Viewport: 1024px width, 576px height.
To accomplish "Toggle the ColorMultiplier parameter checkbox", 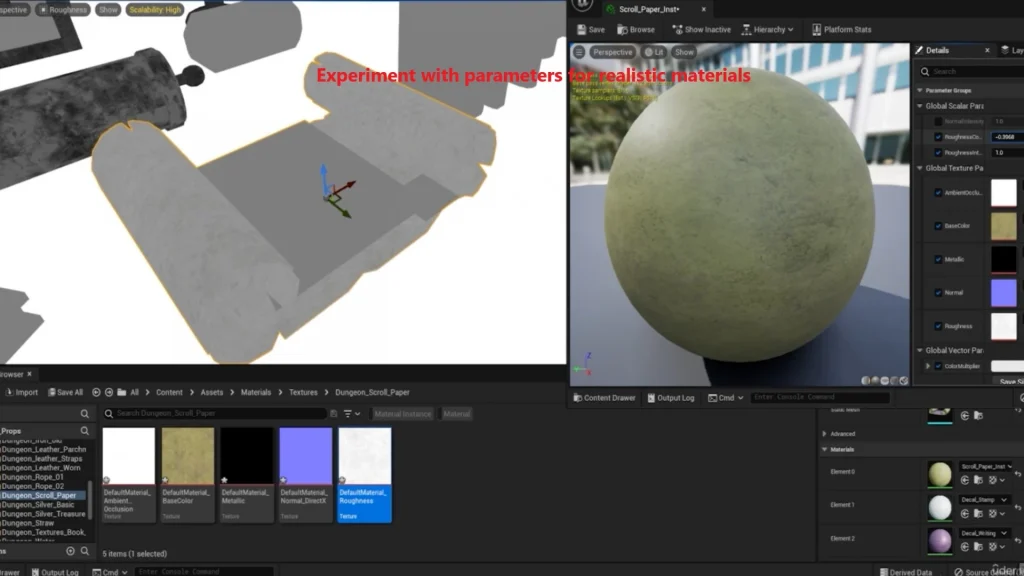I will click(938, 366).
